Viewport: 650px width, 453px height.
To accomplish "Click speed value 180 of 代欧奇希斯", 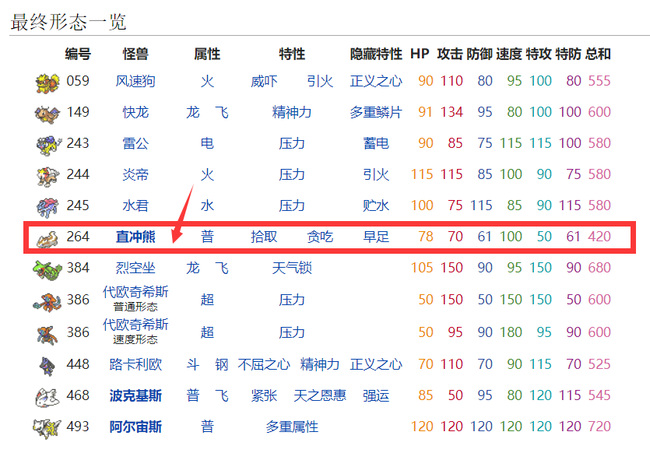I will (x=511, y=332).
